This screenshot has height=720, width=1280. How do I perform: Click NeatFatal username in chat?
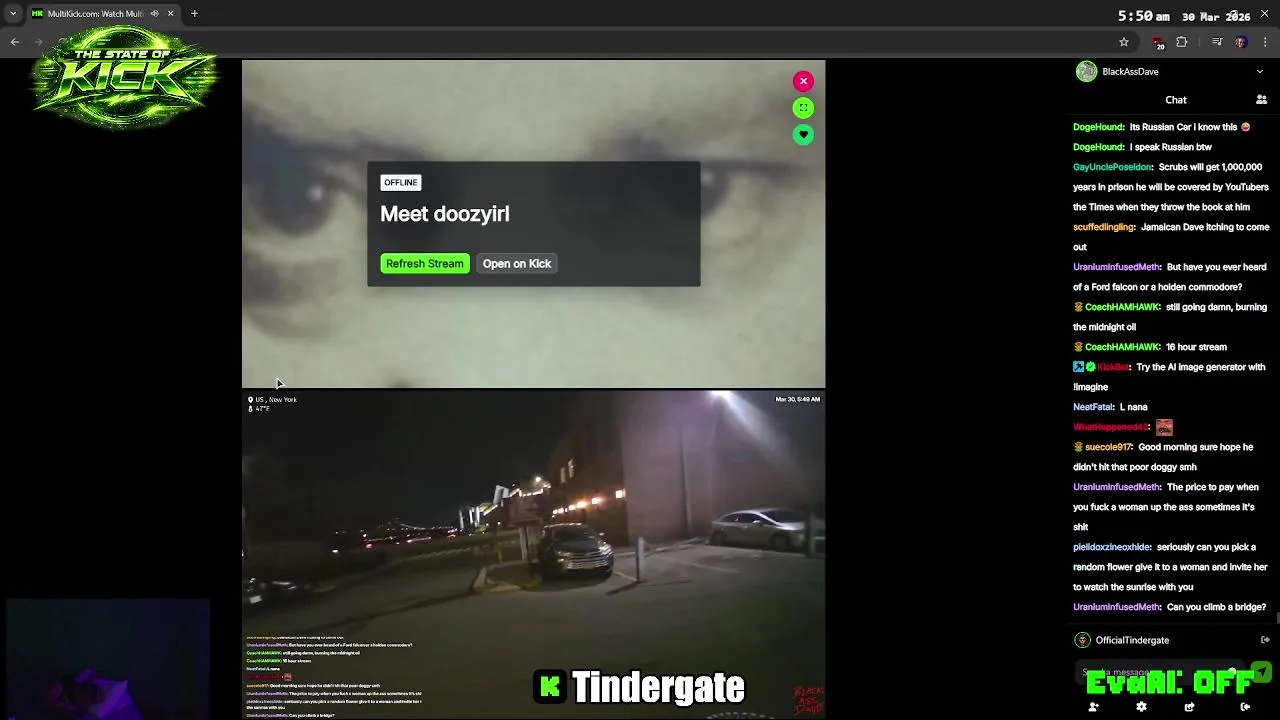1093,407
